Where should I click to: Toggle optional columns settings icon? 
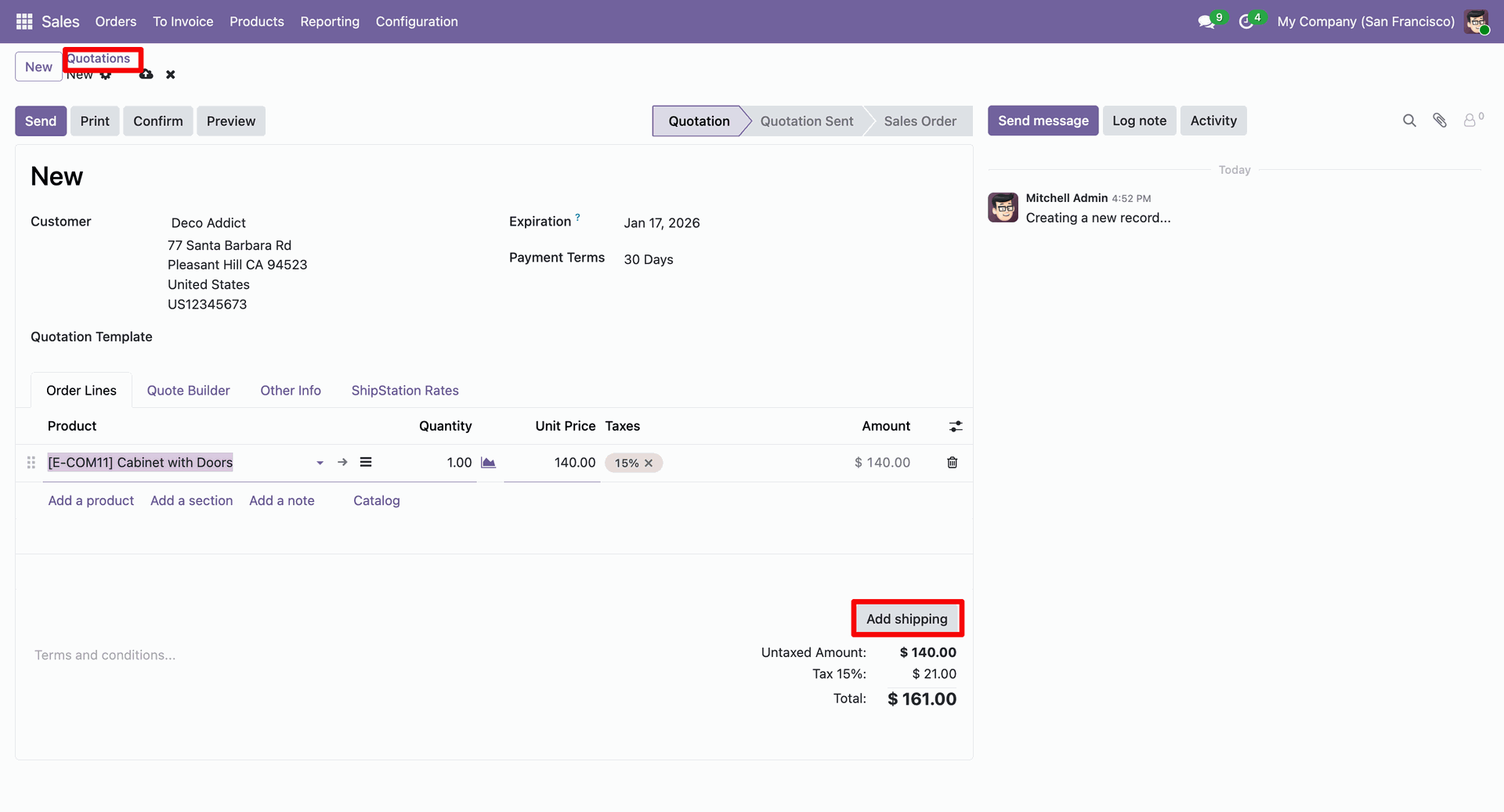(x=956, y=426)
